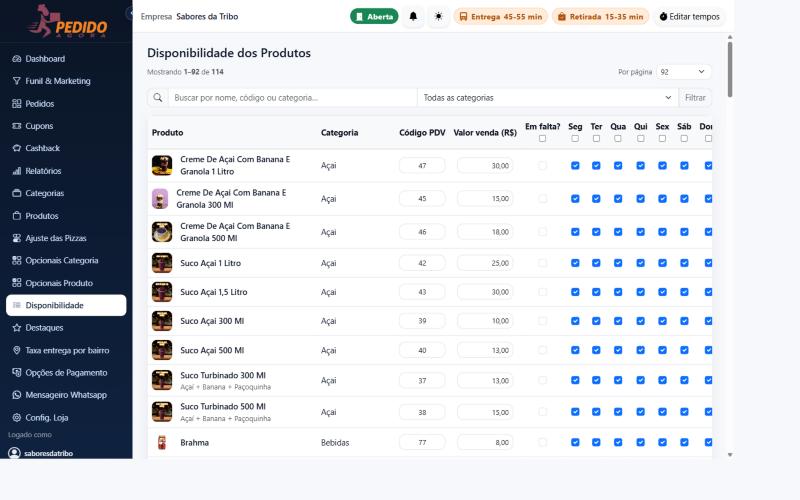
Task: Toggle the Seg column header checkbox
Action: tap(575, 139)
